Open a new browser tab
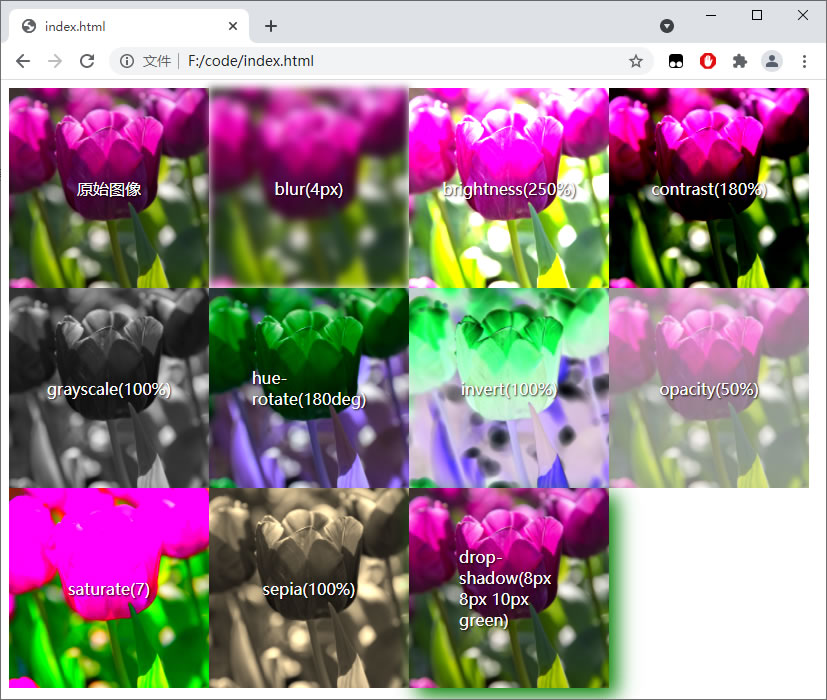The height and width of the screenshot is (700, 827). (271, 26)
